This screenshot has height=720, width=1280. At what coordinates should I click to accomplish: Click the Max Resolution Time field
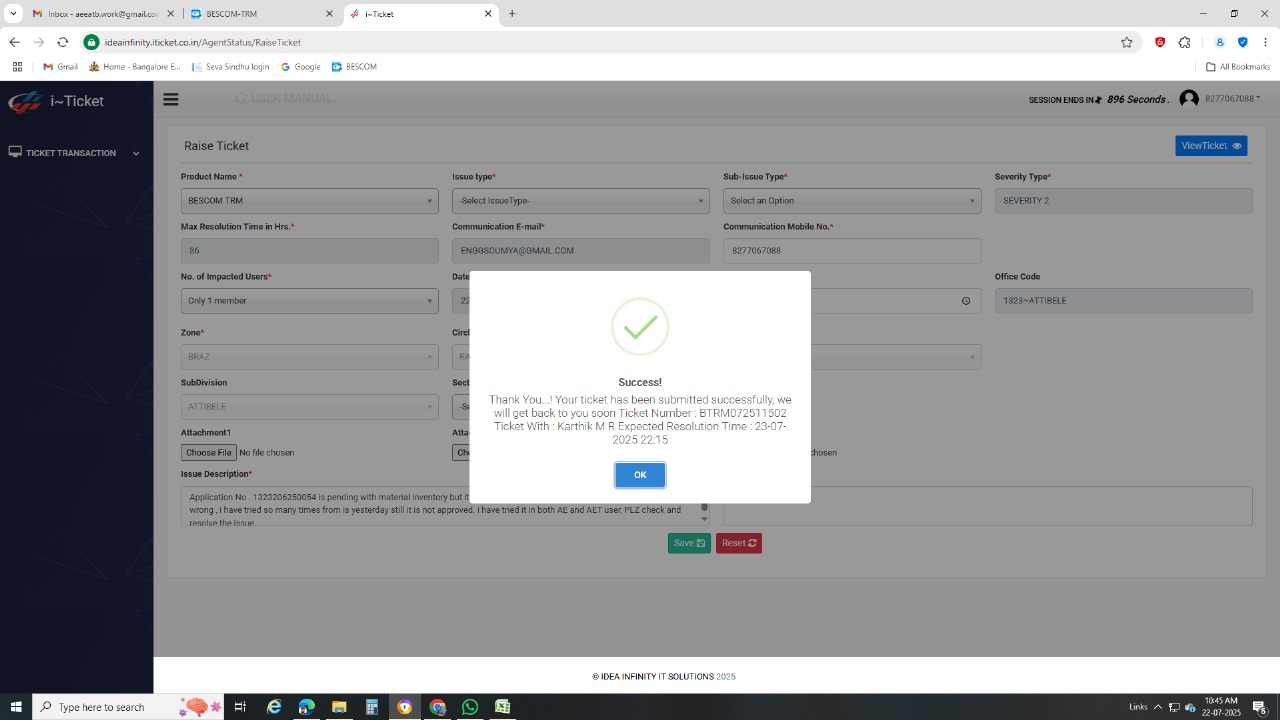310,251
